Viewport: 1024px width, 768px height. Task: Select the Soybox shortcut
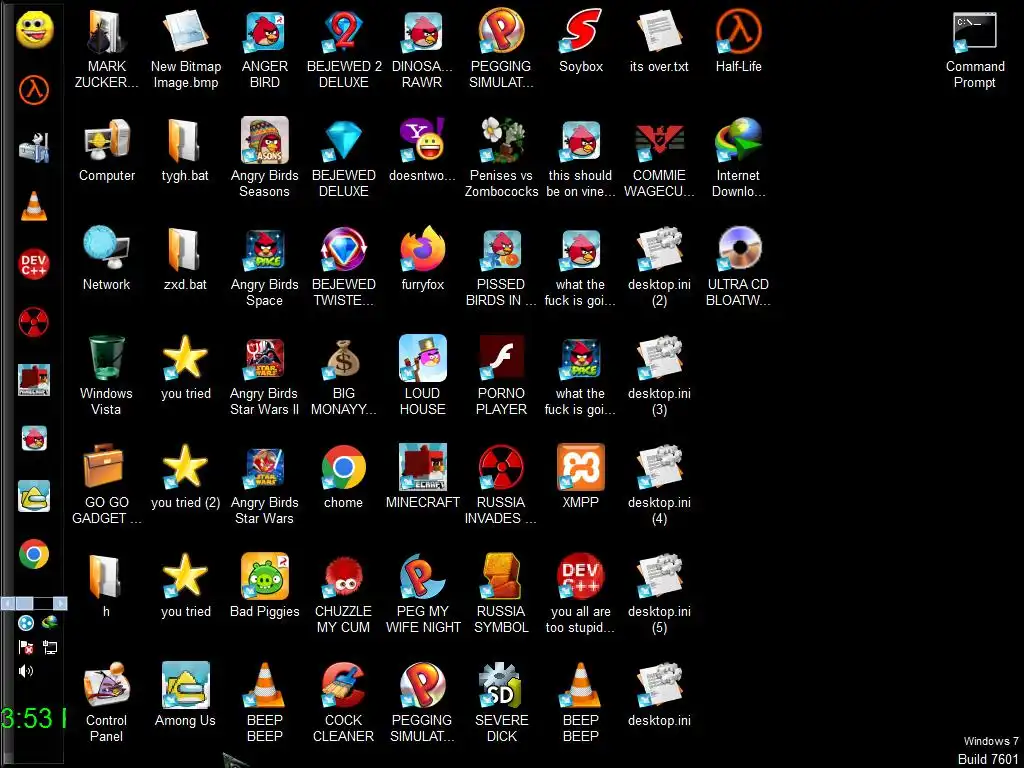(x=581, y=41)
